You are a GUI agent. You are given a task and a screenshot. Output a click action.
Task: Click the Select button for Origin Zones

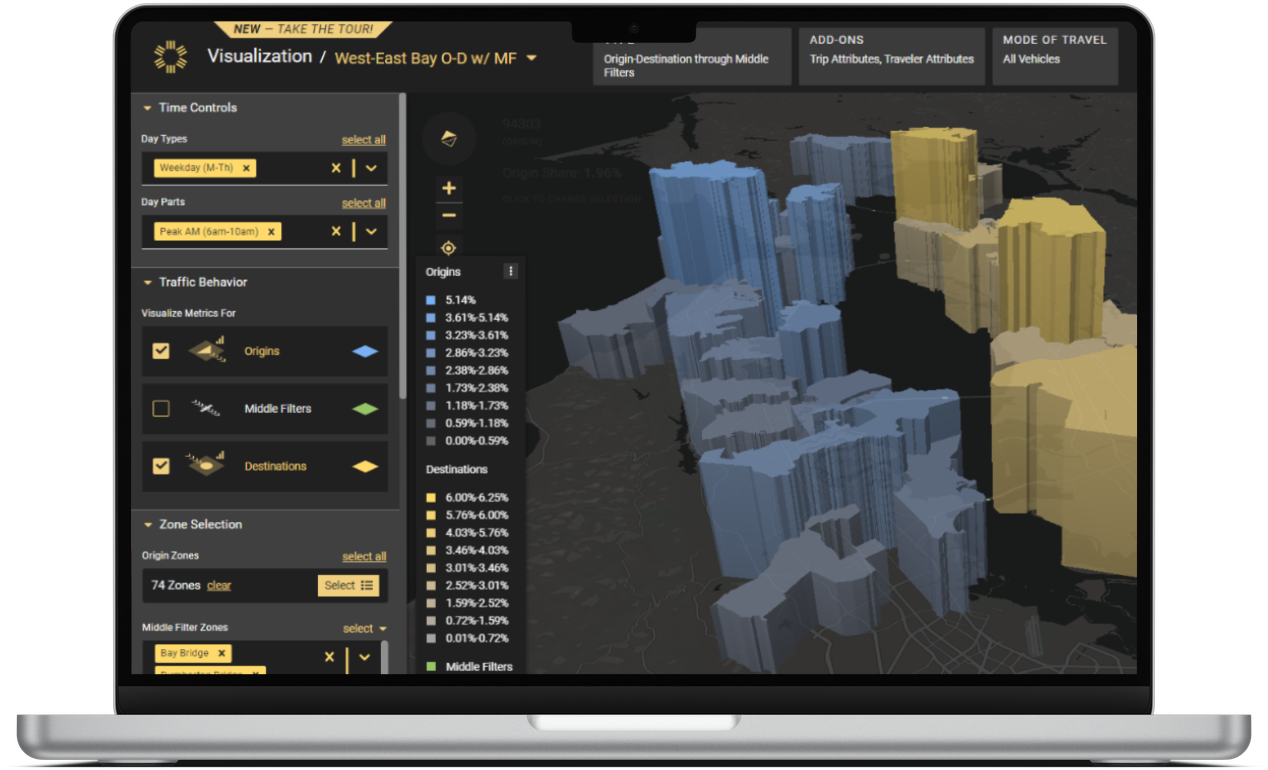click(x=348, y=585)
